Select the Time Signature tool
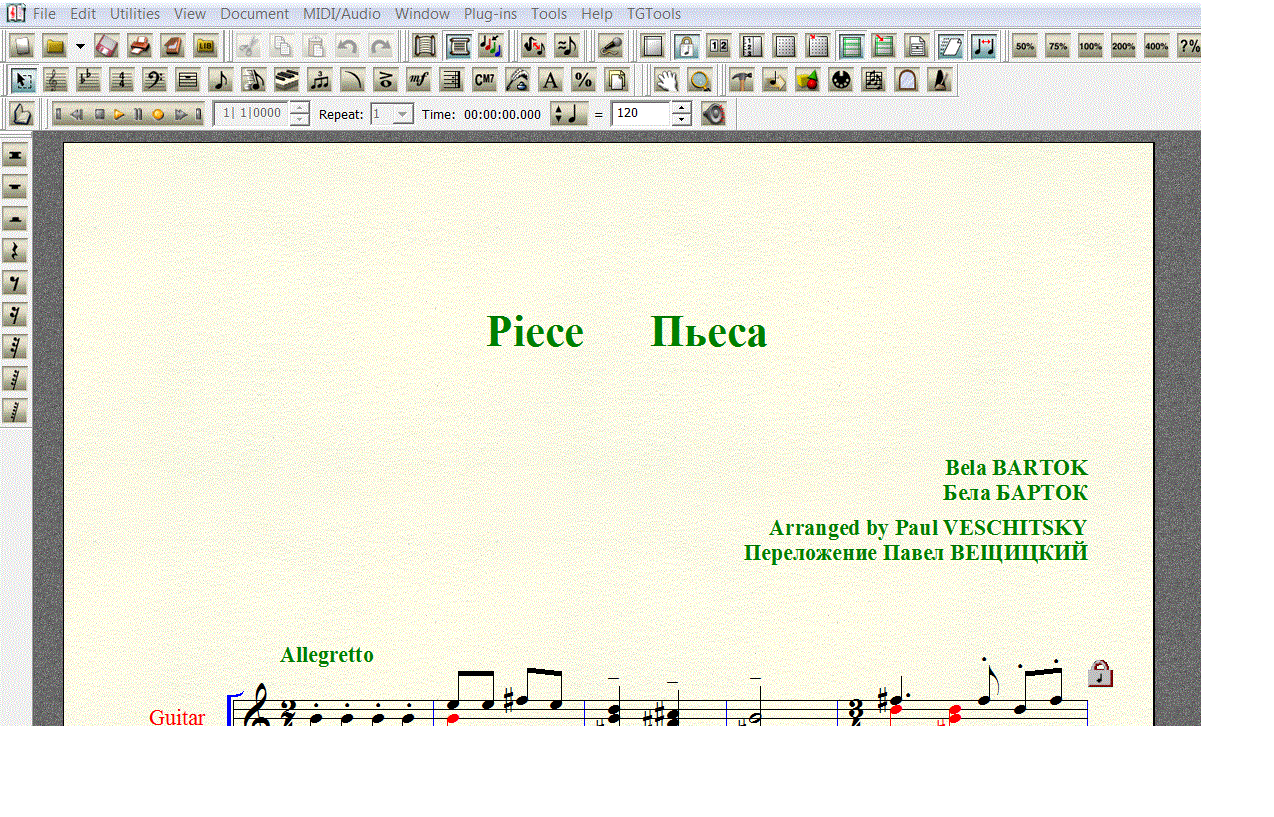Image resolution: width=1274 pixels, height=817 pixels. coord(122,81)
